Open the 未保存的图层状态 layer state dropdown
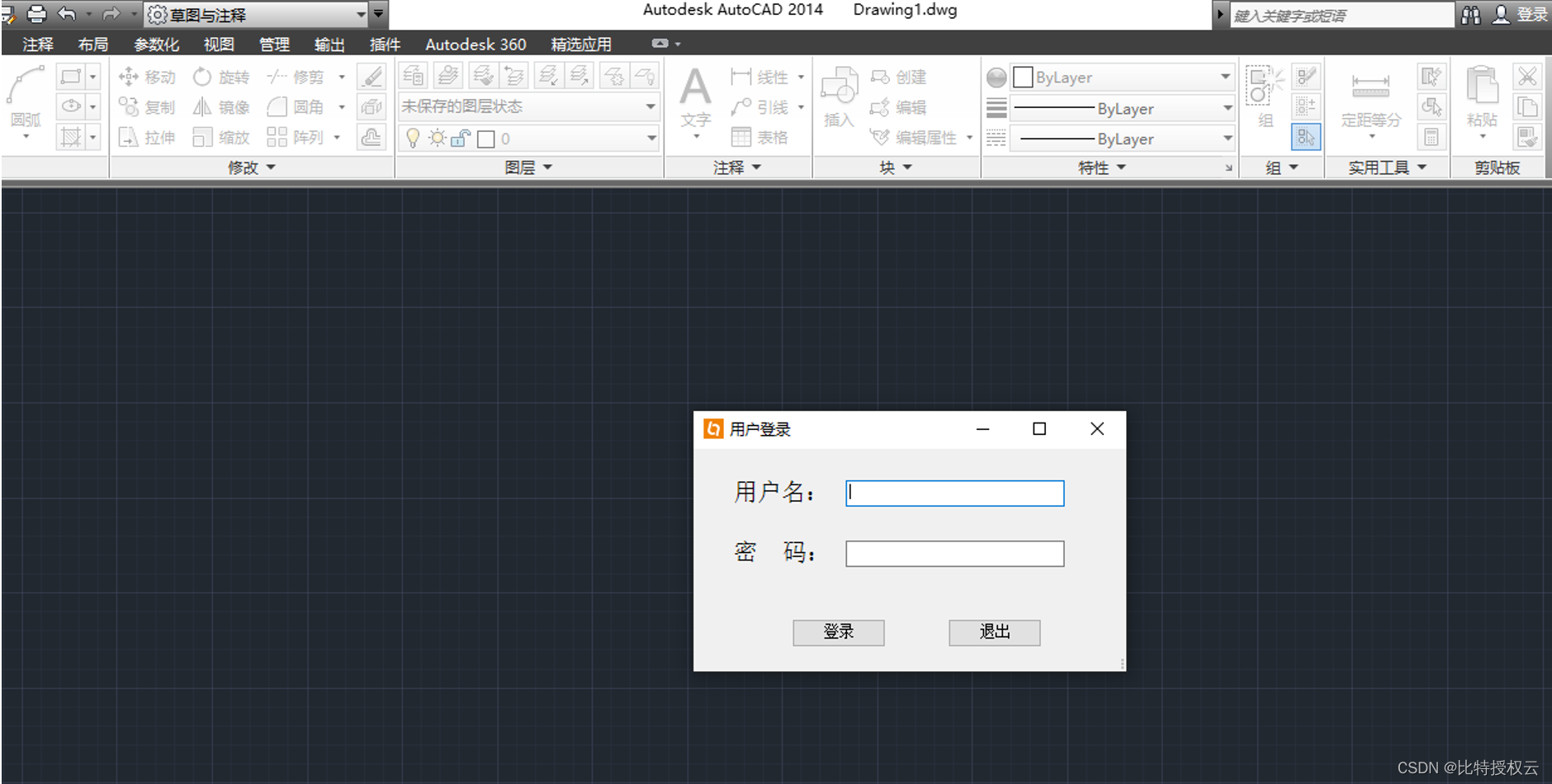 pos(529,106)
